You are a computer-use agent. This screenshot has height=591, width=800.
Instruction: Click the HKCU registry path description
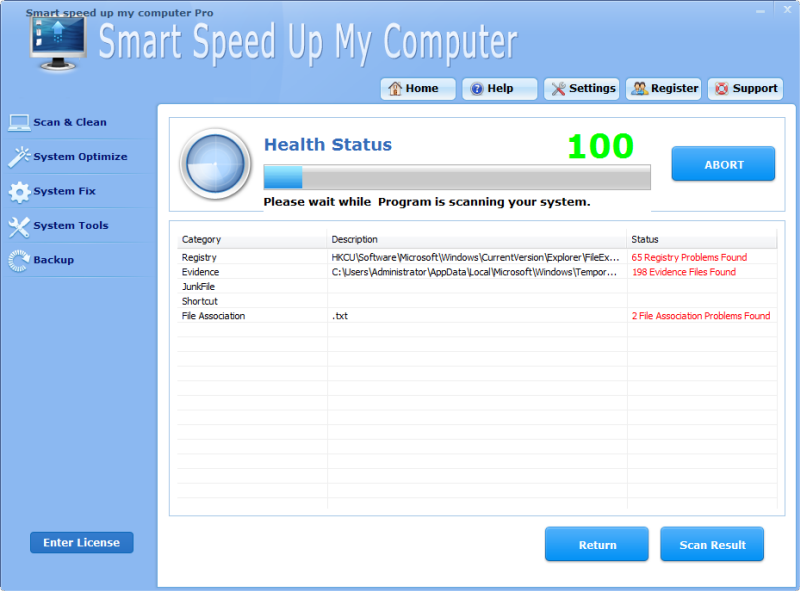pyautogui.click(x=475, y=257)
